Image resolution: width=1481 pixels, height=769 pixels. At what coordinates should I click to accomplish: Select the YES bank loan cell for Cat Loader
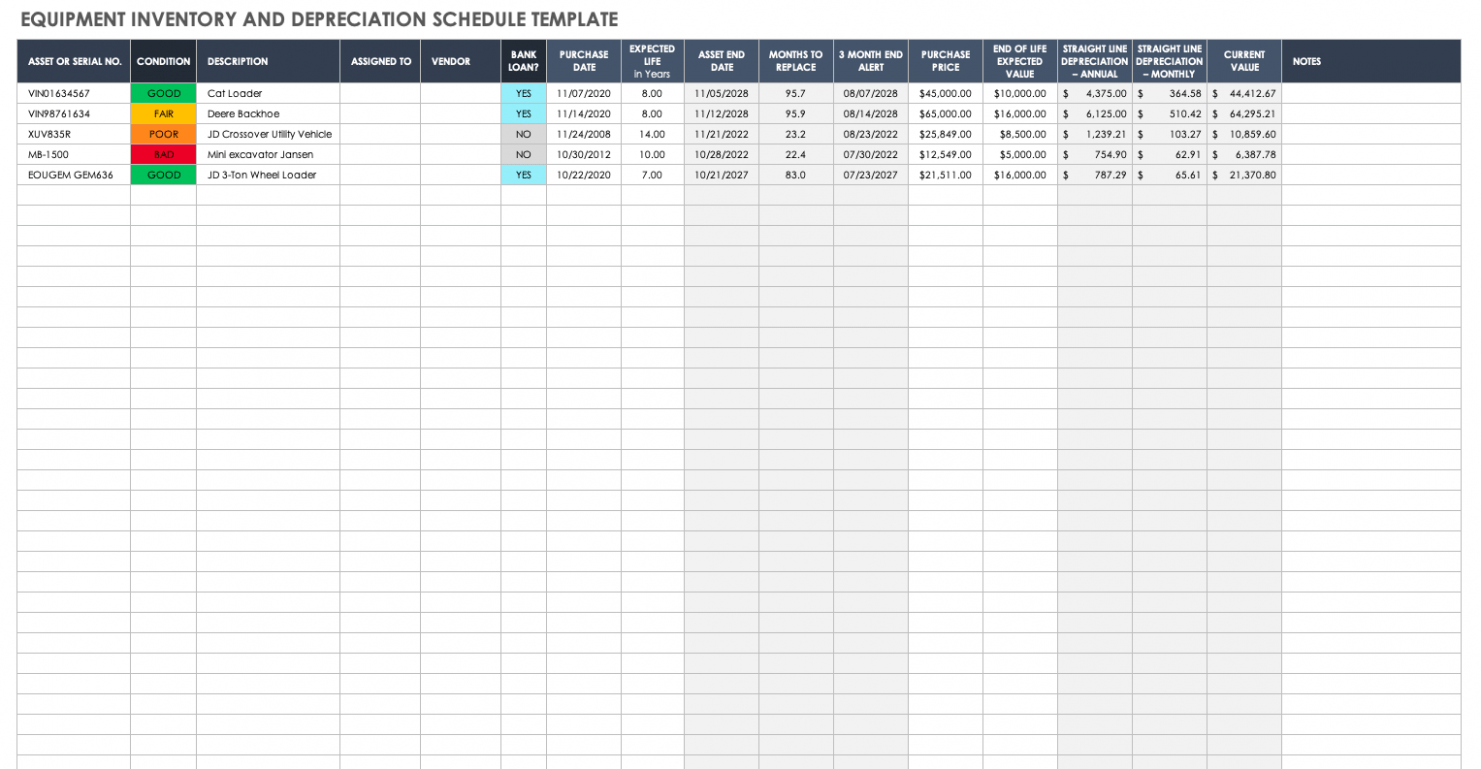pos(522,93)
